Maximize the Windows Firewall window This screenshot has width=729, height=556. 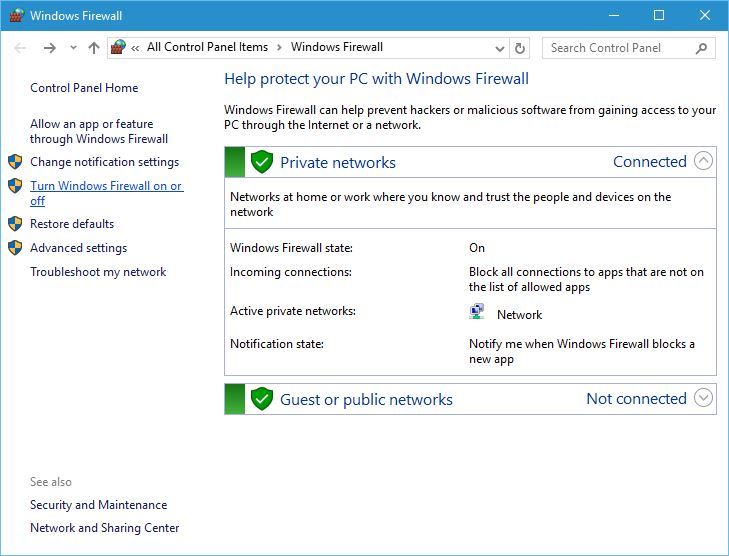(x=659, y=15)
